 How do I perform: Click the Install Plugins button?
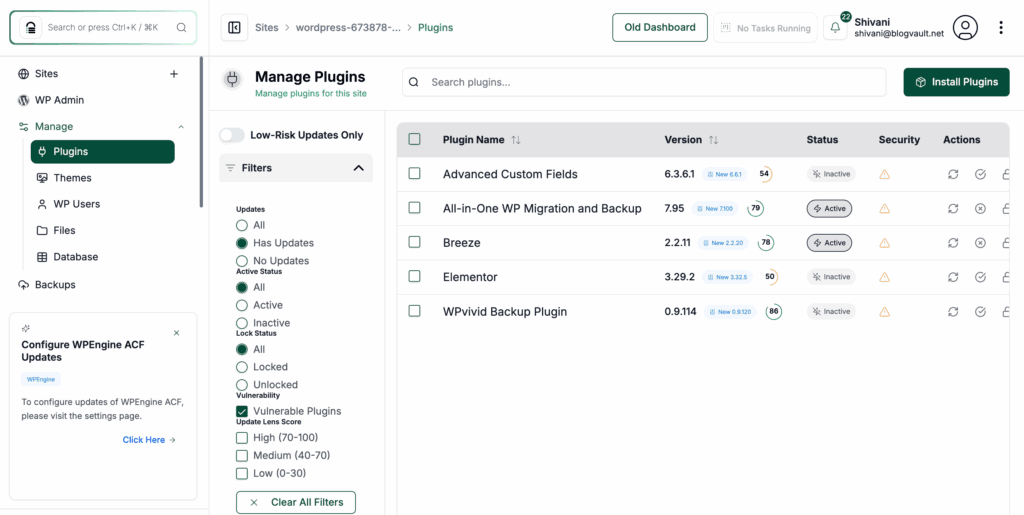956,82
